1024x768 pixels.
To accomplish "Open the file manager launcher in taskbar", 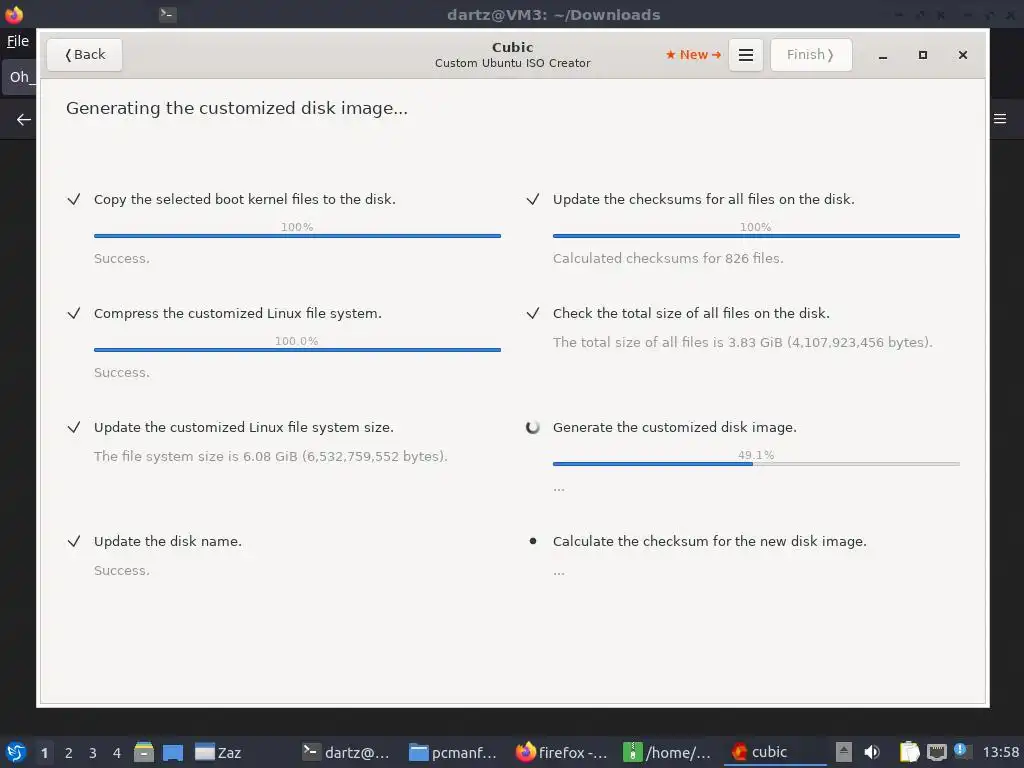I will (x=144, y=752).
